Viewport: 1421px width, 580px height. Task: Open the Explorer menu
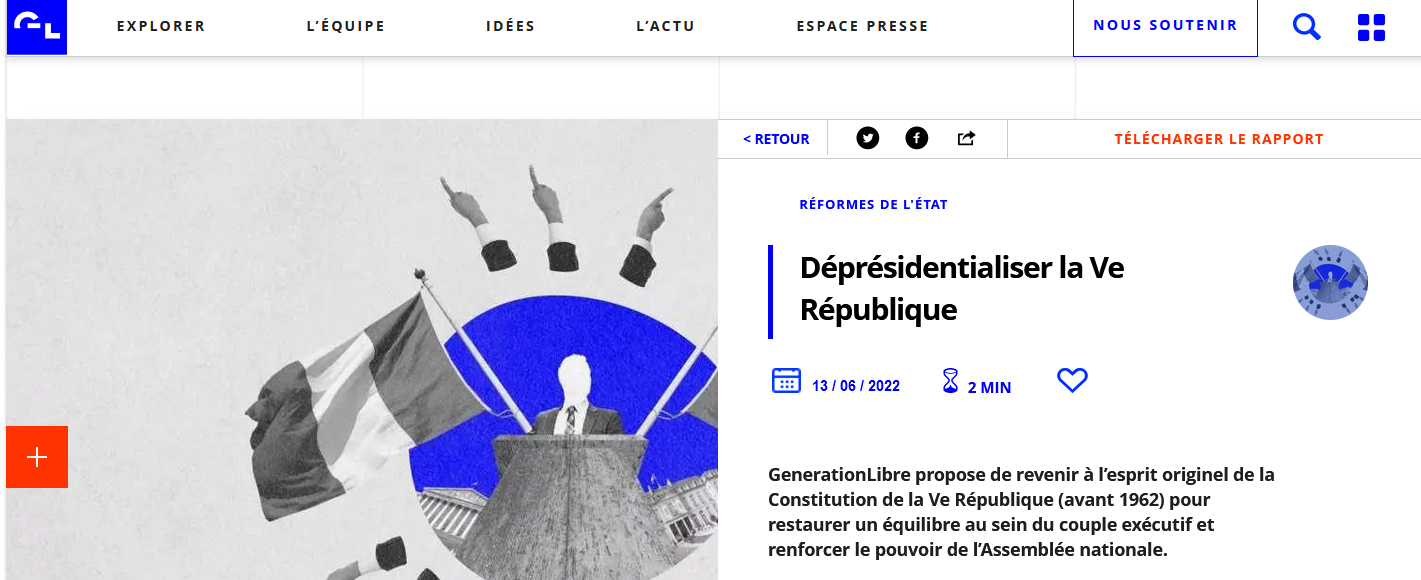(161, 27)
